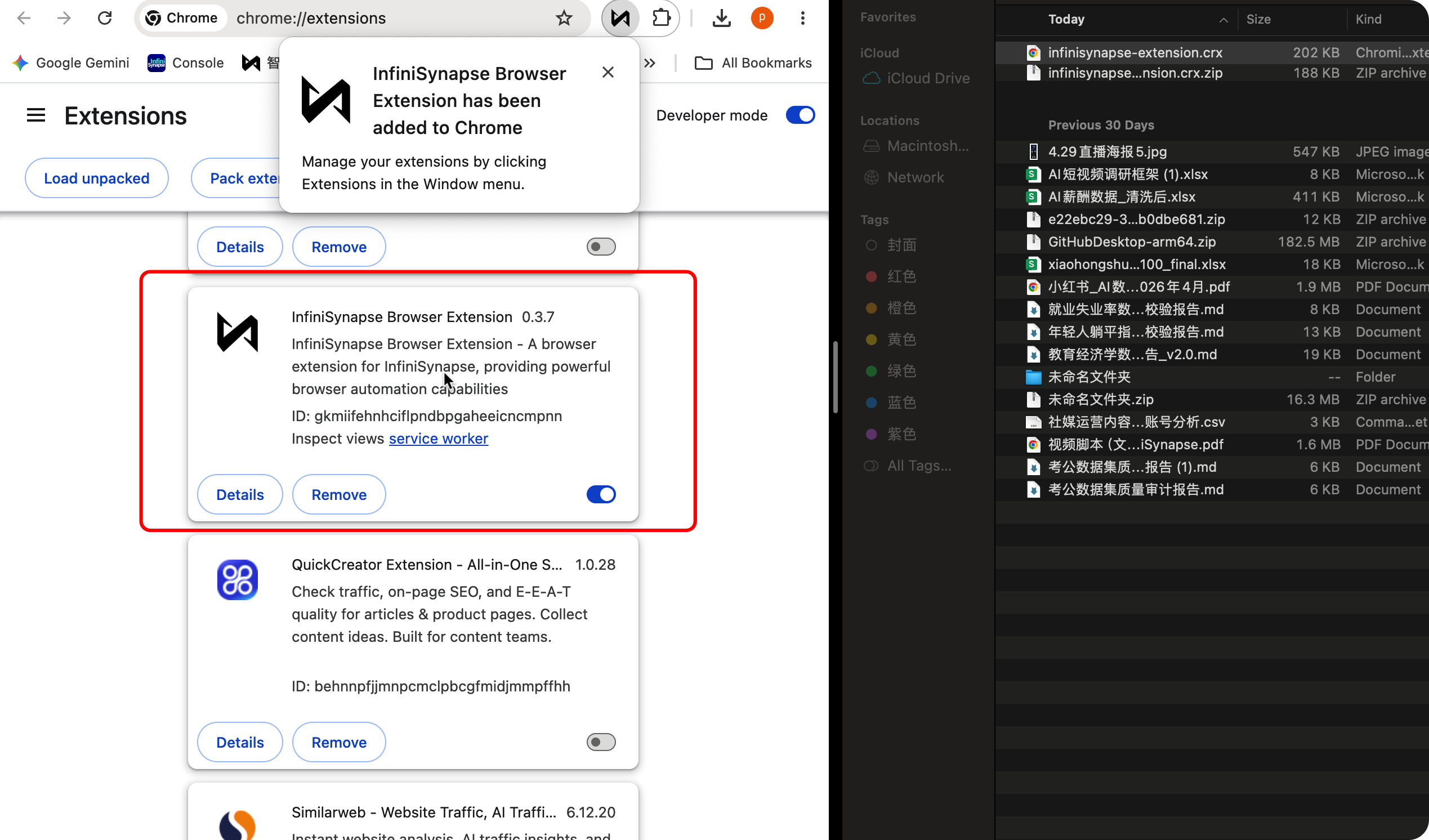Viewport: 1429px width, 840px height.
Task: Close the extension-added notification popup
Action: (608, 72)
